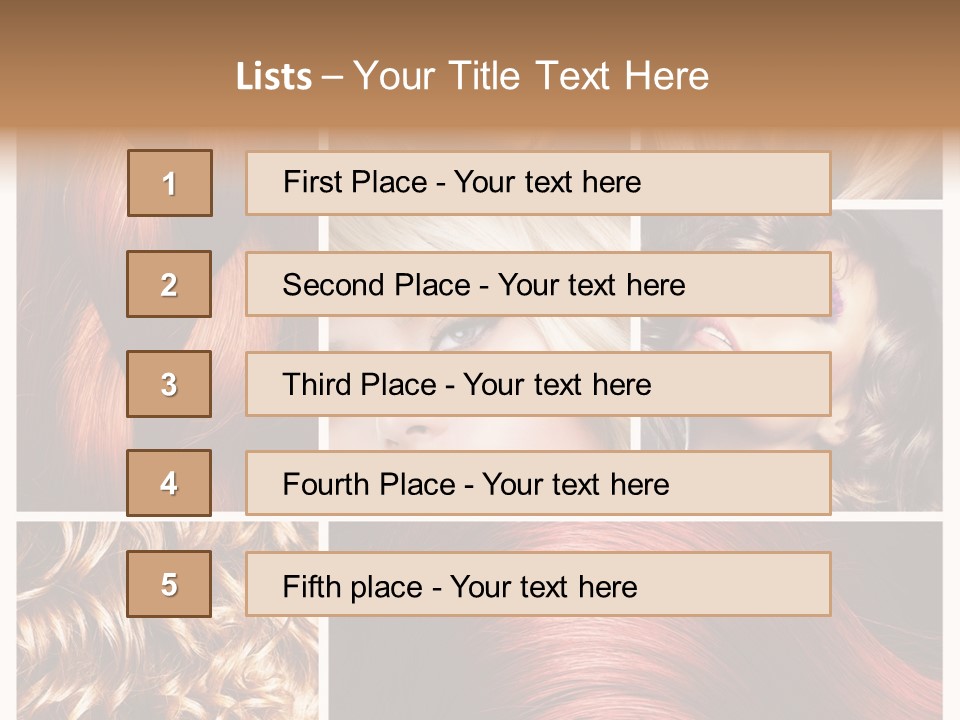Click the bold word Lists in title
The image size is (960, 720).
(274, 77)
